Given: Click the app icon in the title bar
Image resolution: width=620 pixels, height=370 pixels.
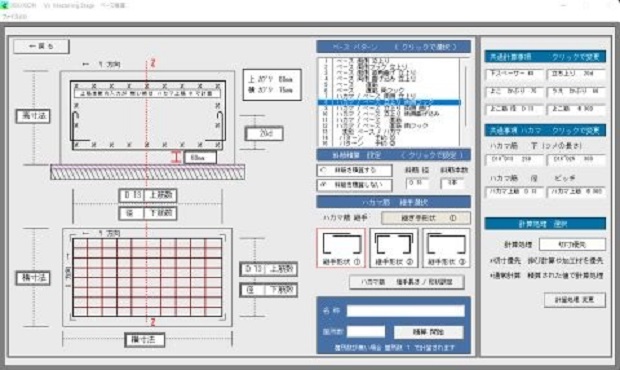Looking at the screenshot, I should pos(5,5).
